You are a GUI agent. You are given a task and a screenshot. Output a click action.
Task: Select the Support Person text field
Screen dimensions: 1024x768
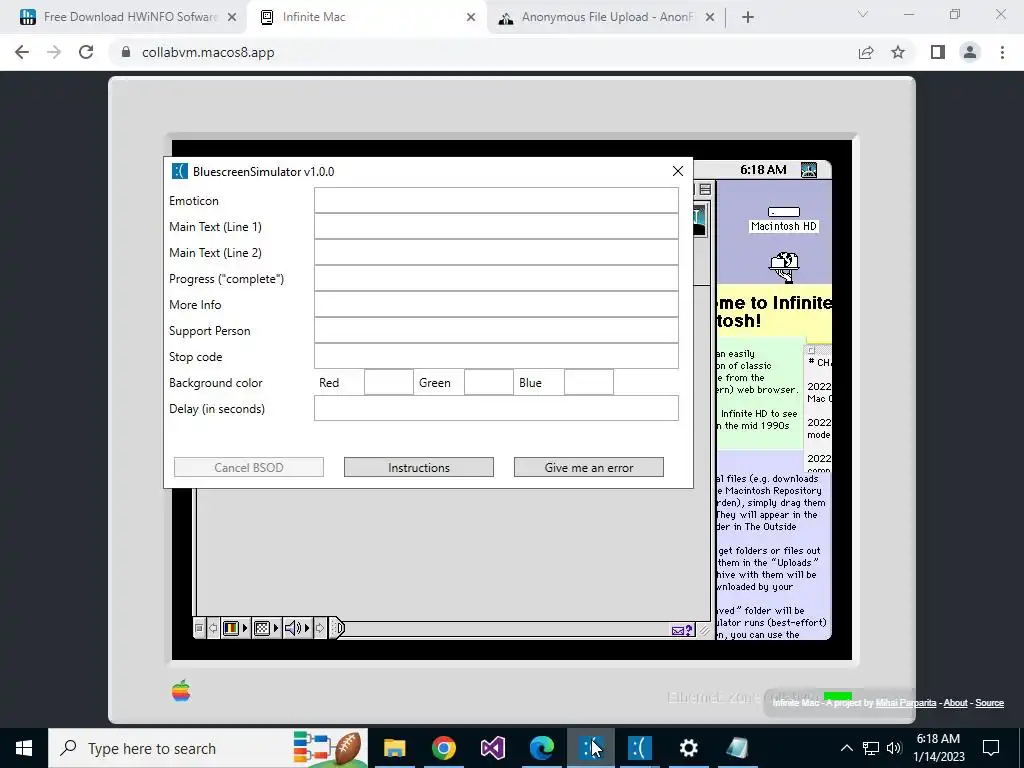(x=496, y=331)
